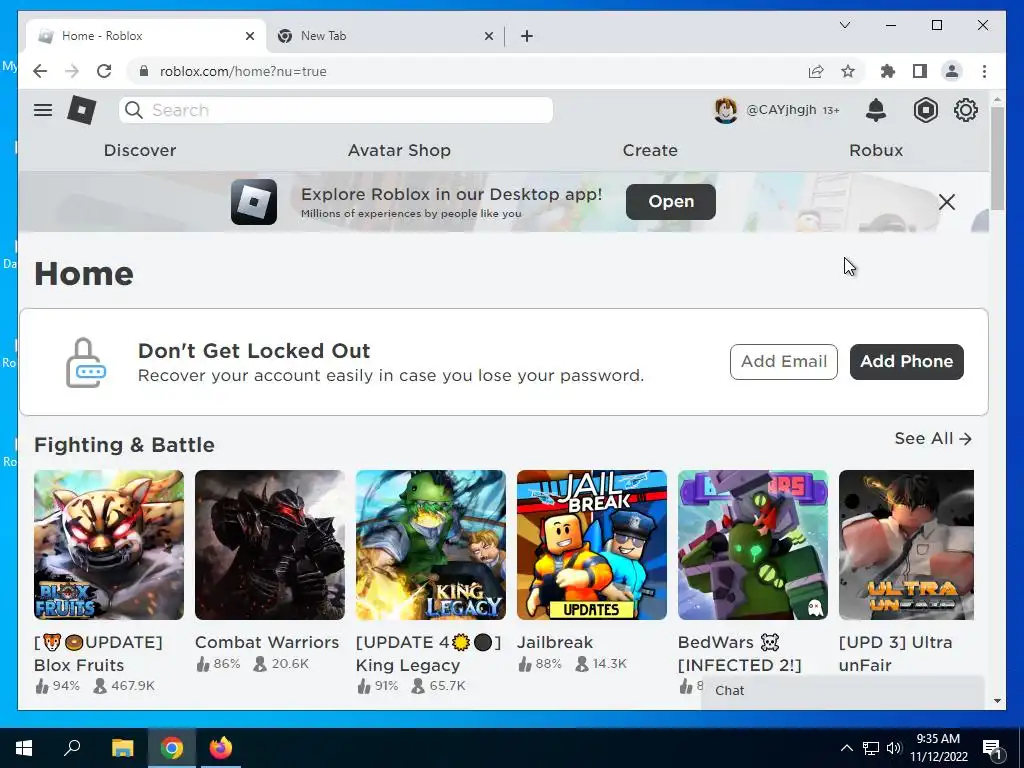Share this page via the address bar icon
1024x768 pixels.
pyautogui.click(x=816, y=71)
